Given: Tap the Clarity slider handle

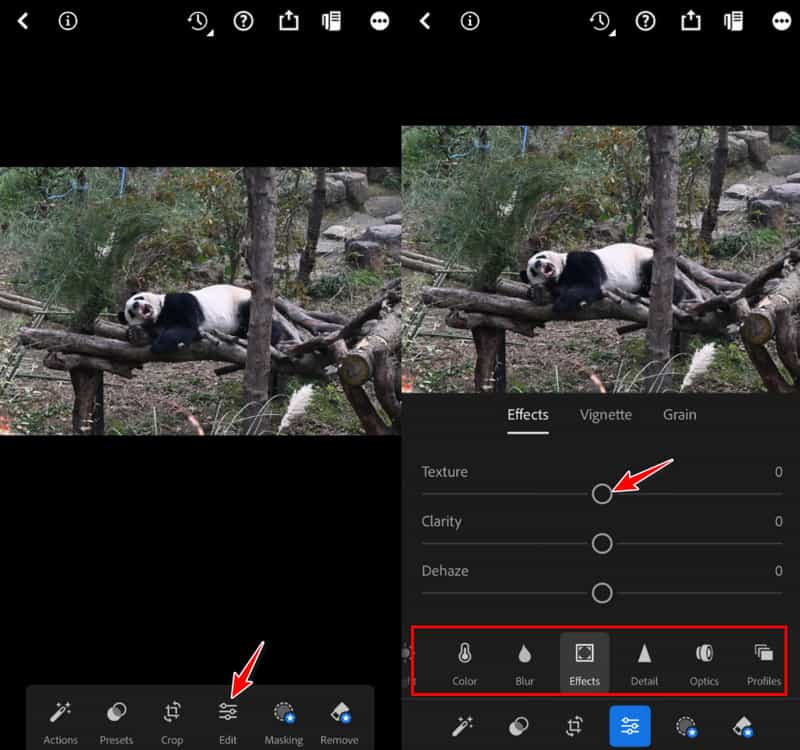Looking at the screenshot, I should click(602, 543).
